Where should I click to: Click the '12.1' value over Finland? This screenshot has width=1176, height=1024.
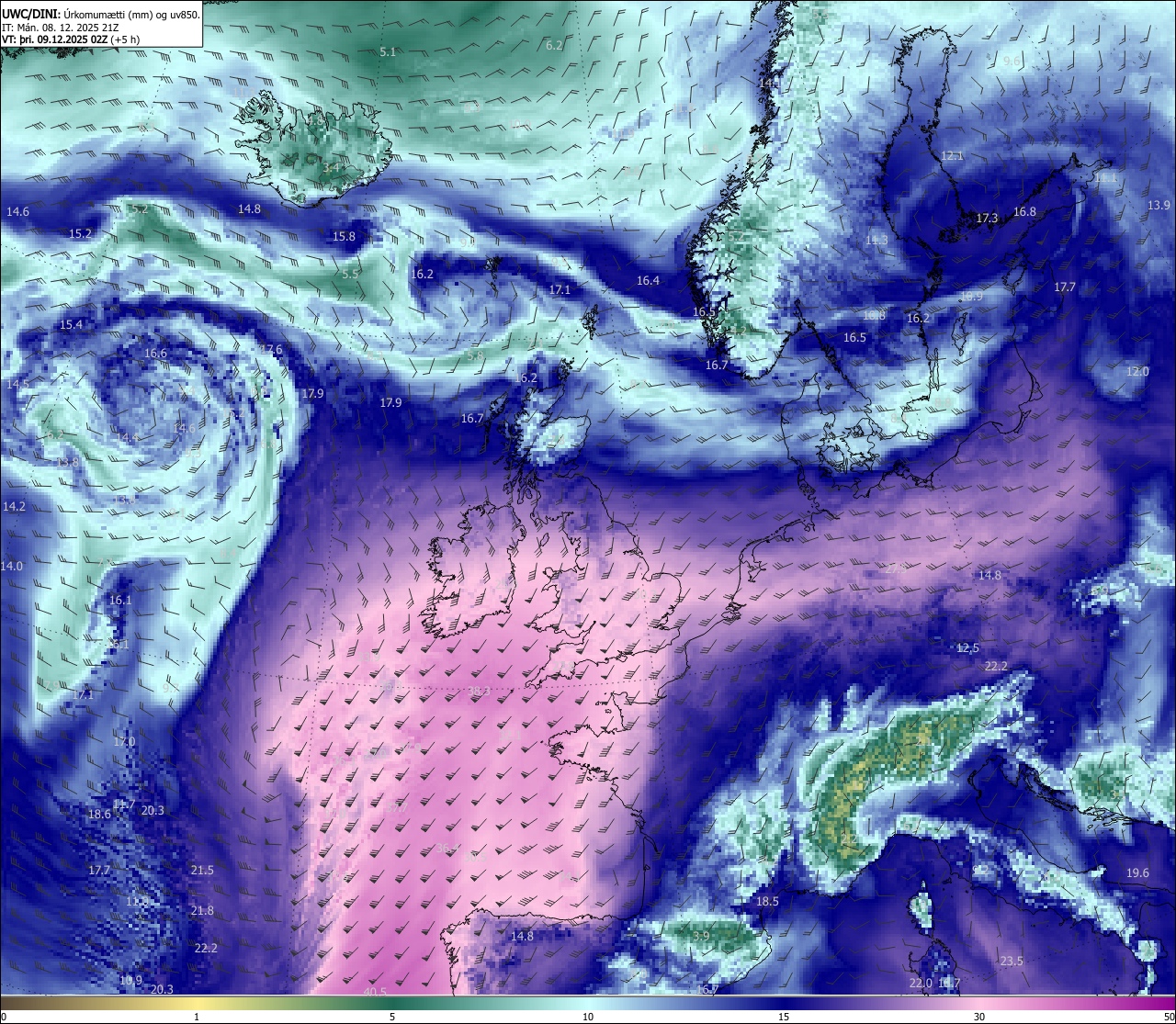tap(953, 156)
